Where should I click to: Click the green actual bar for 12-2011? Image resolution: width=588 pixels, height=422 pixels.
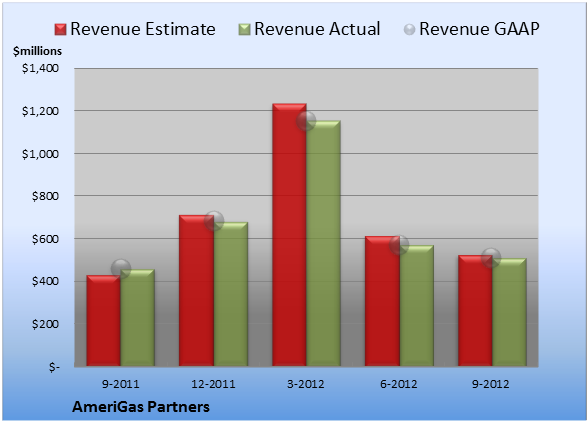click(231, 294)
